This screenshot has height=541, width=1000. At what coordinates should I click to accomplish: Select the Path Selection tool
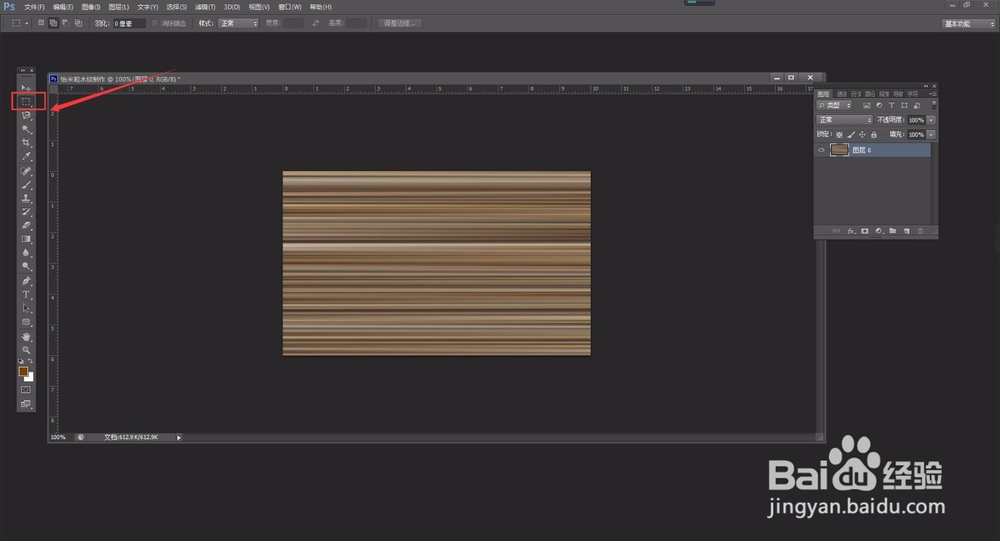26,308
